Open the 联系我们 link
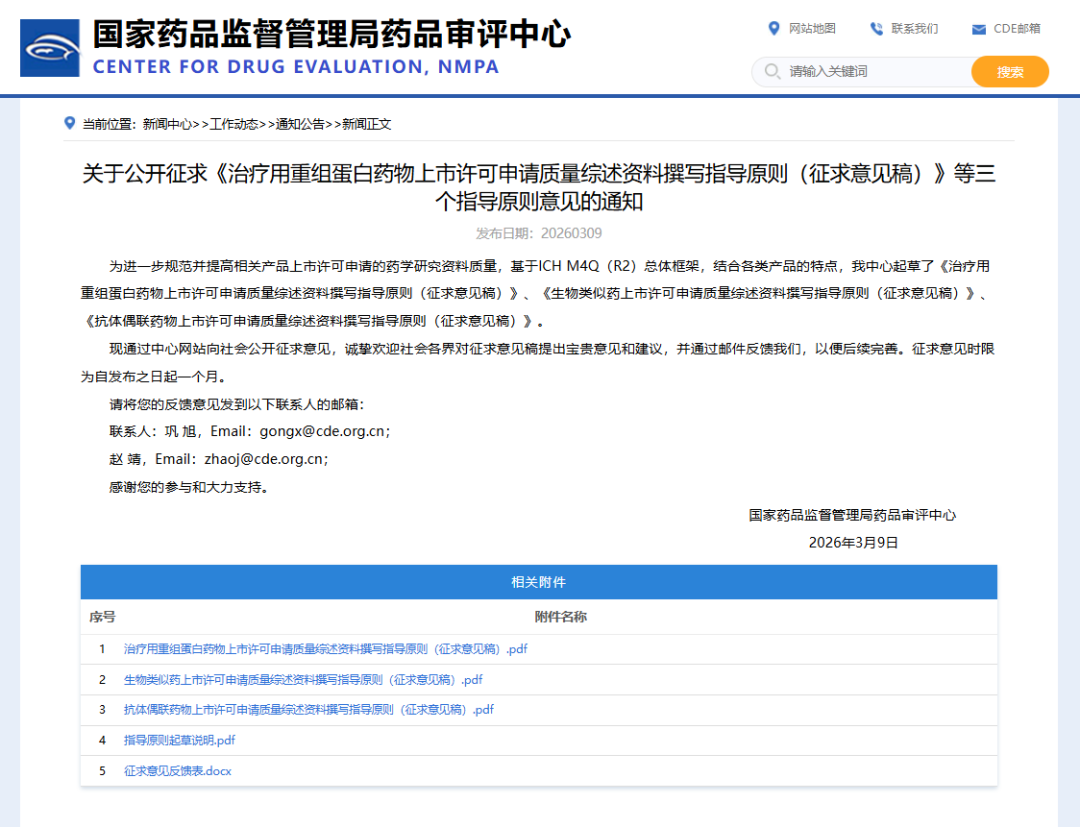1080x827 pixels. [914, 28]
